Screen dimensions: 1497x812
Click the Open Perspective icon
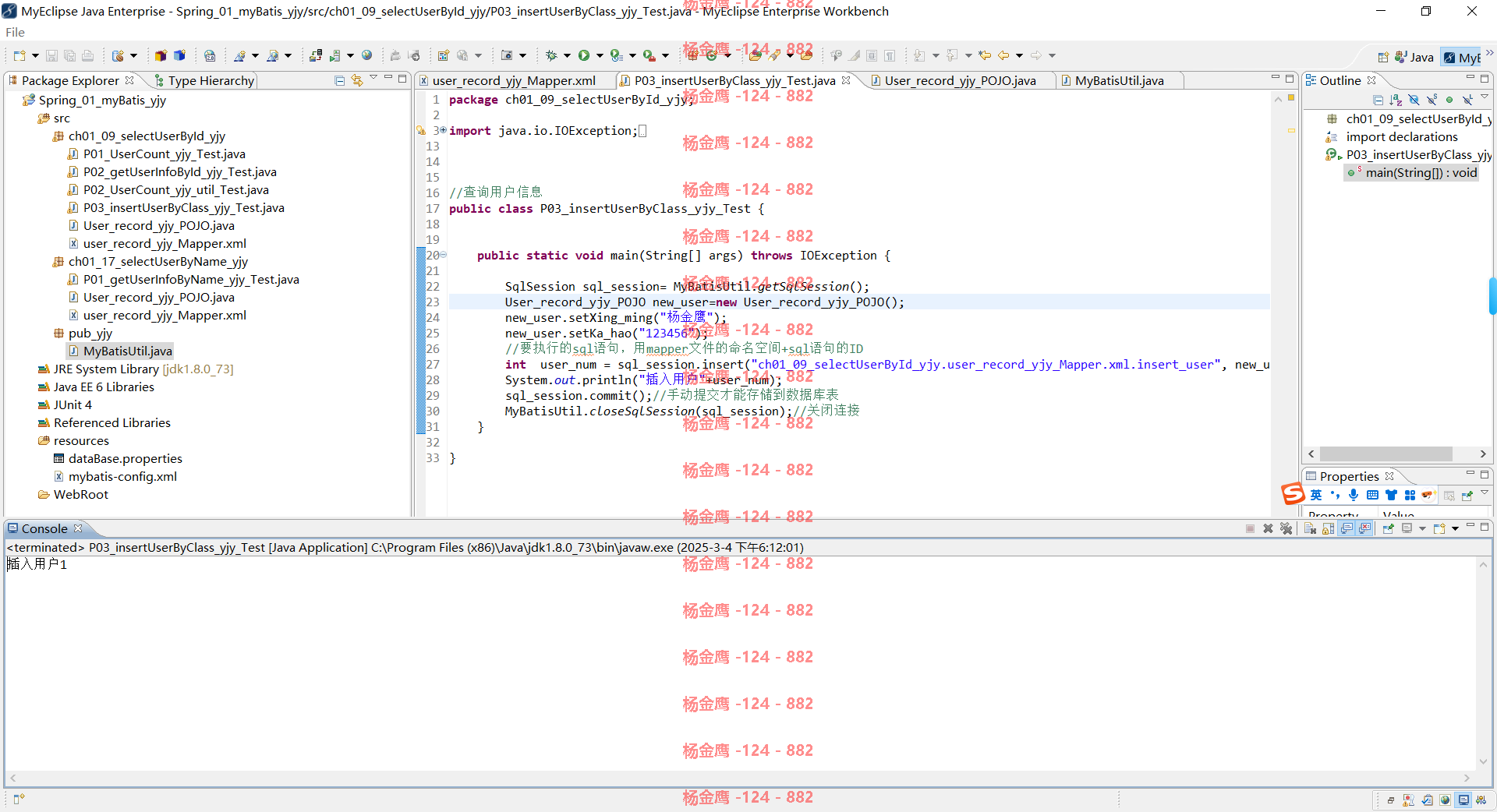(x=1383, y=57)
